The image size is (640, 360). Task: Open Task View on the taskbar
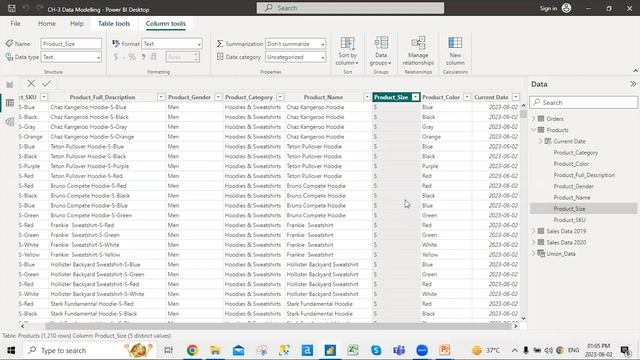(168, 350)
